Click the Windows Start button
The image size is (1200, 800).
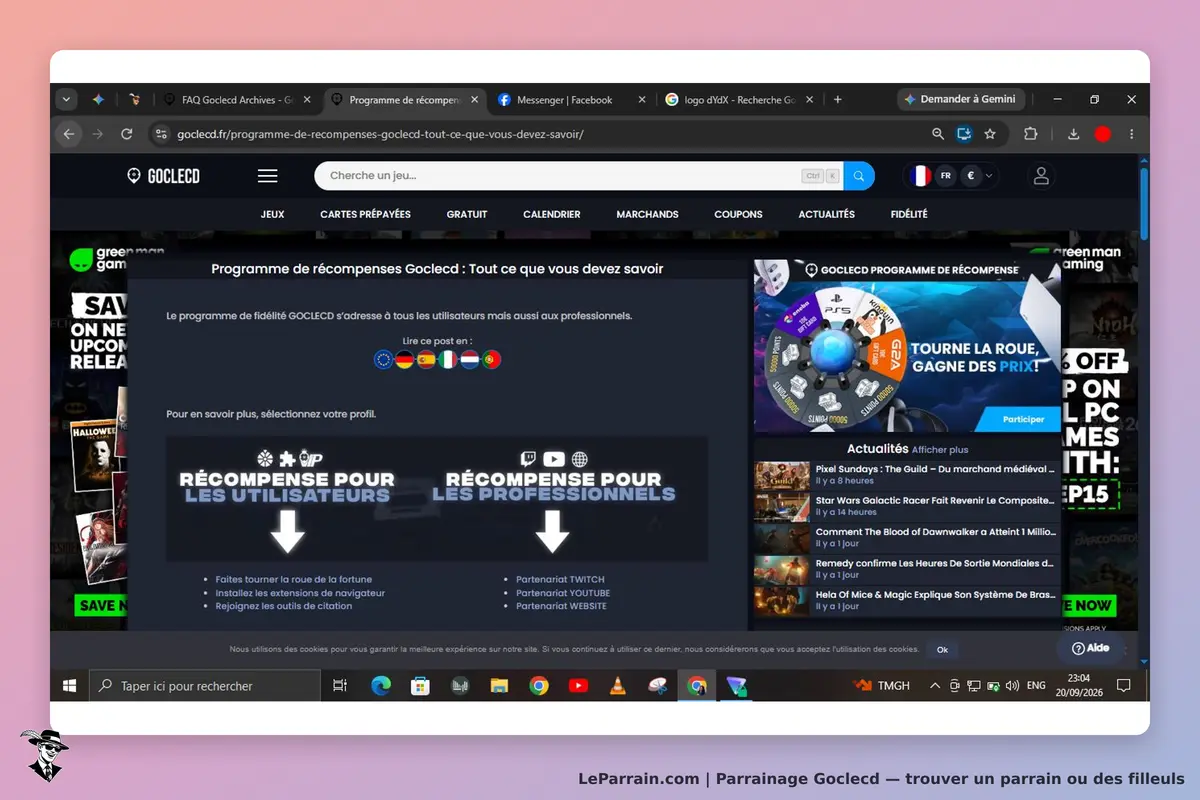[x=70, y=686]
